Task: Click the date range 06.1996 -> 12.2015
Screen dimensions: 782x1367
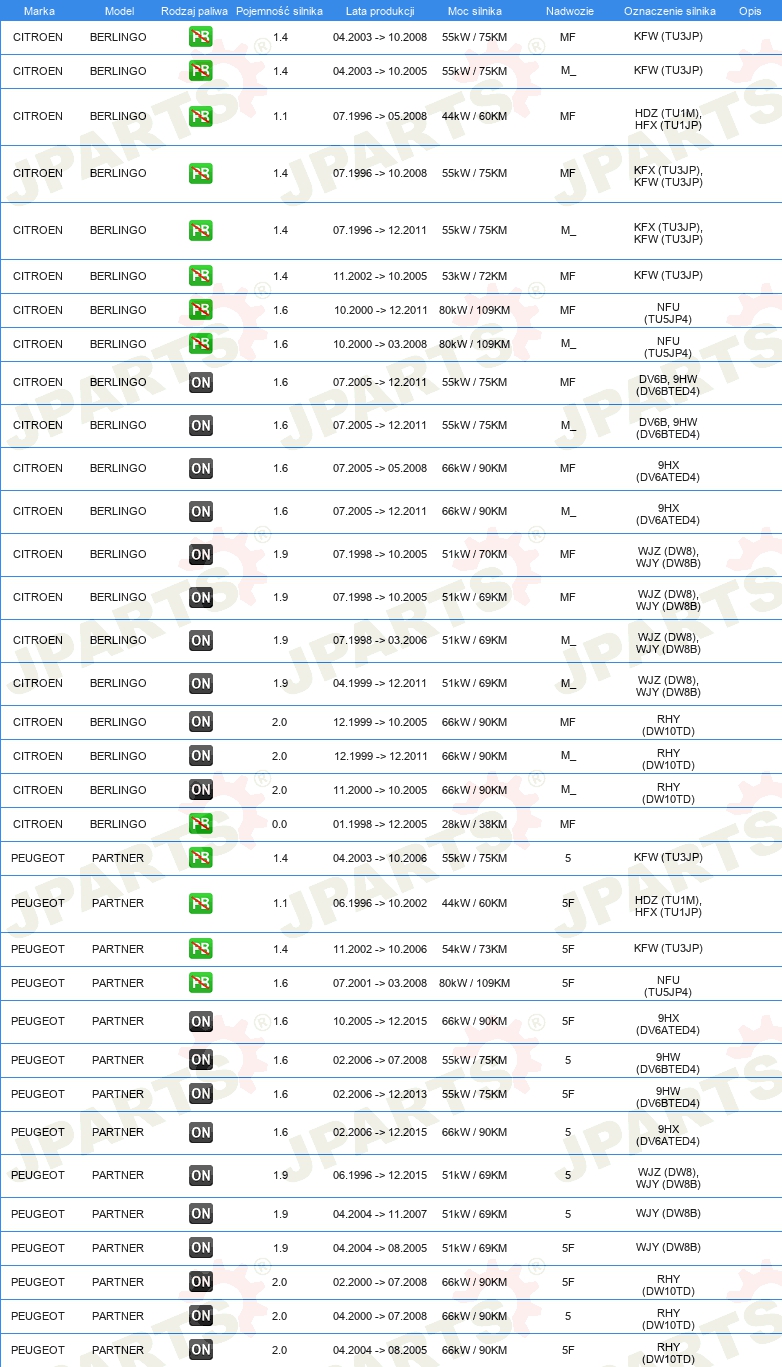Action: (380, 1175)
